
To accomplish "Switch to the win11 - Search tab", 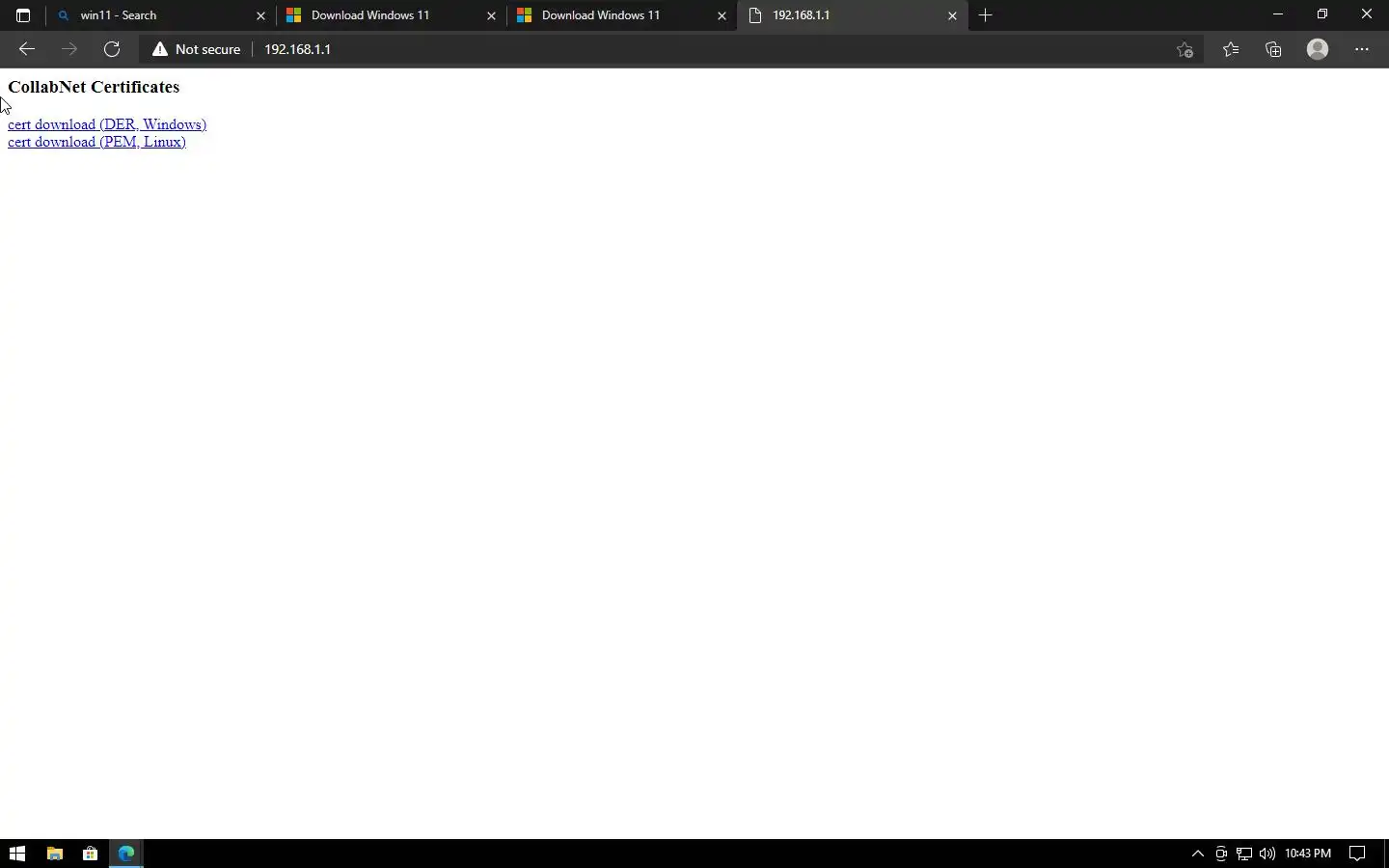I will [x=160, y=15].
